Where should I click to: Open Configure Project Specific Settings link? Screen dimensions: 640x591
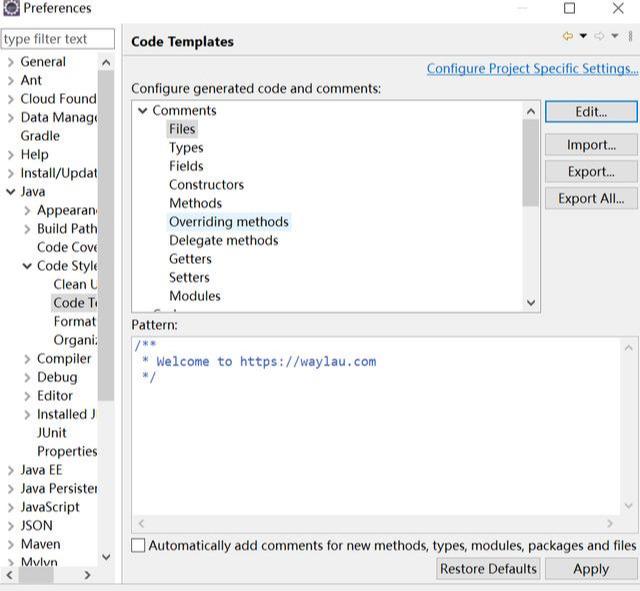[532, 68]
